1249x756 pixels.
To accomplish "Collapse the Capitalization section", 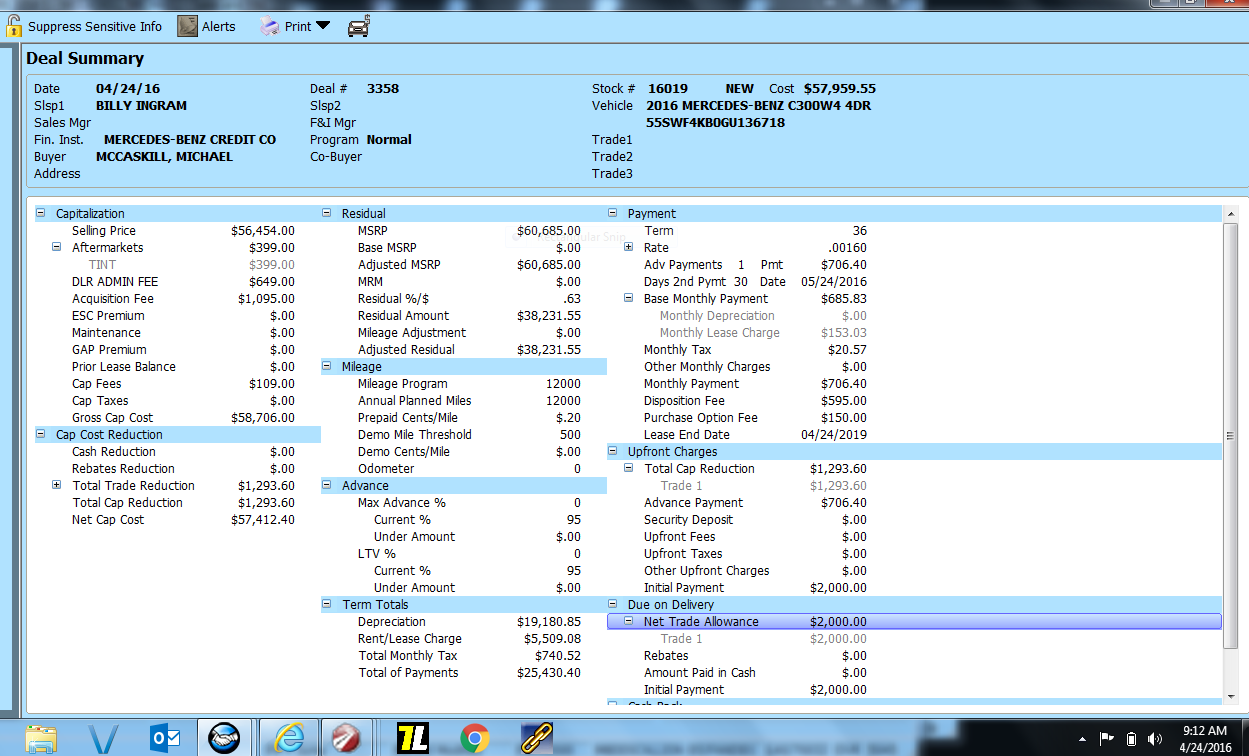I will point(41,213).
